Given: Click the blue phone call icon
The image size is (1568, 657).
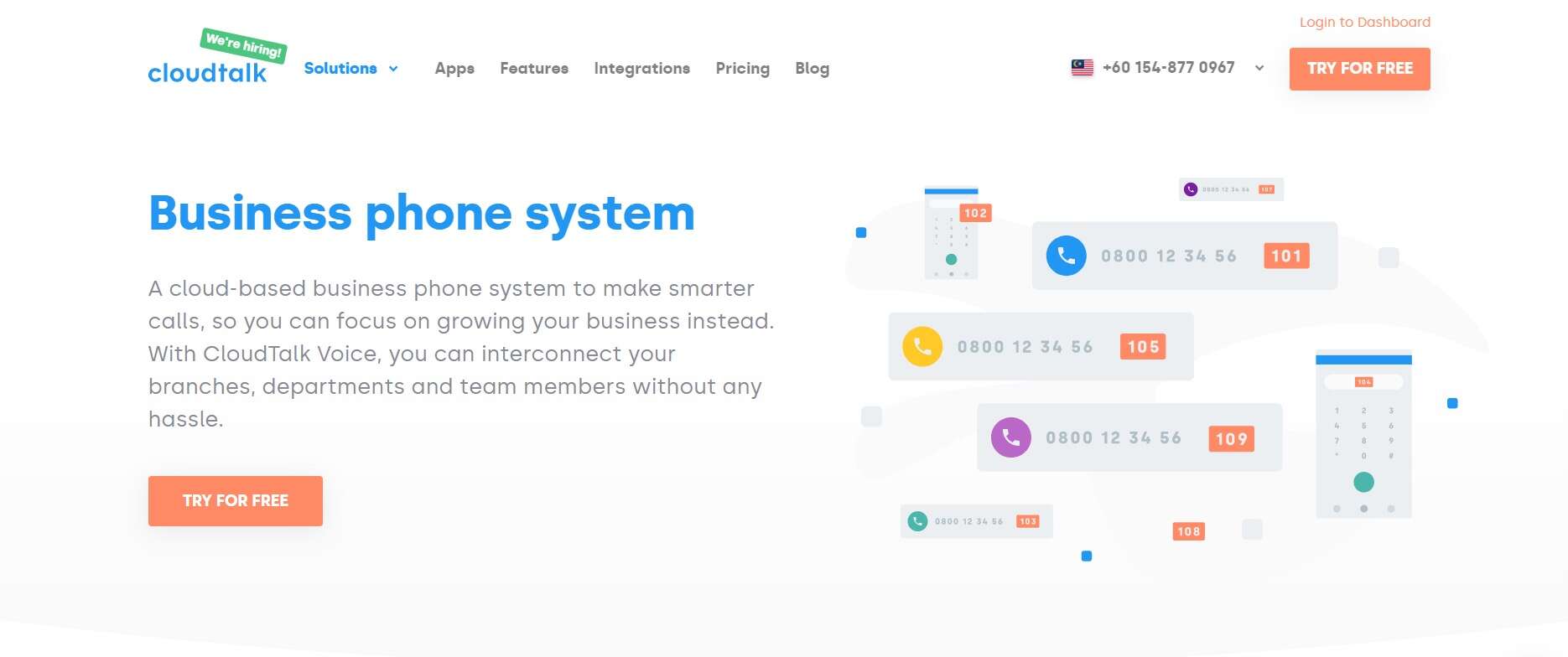Looking at the screenshot, I should point(1067,256).
